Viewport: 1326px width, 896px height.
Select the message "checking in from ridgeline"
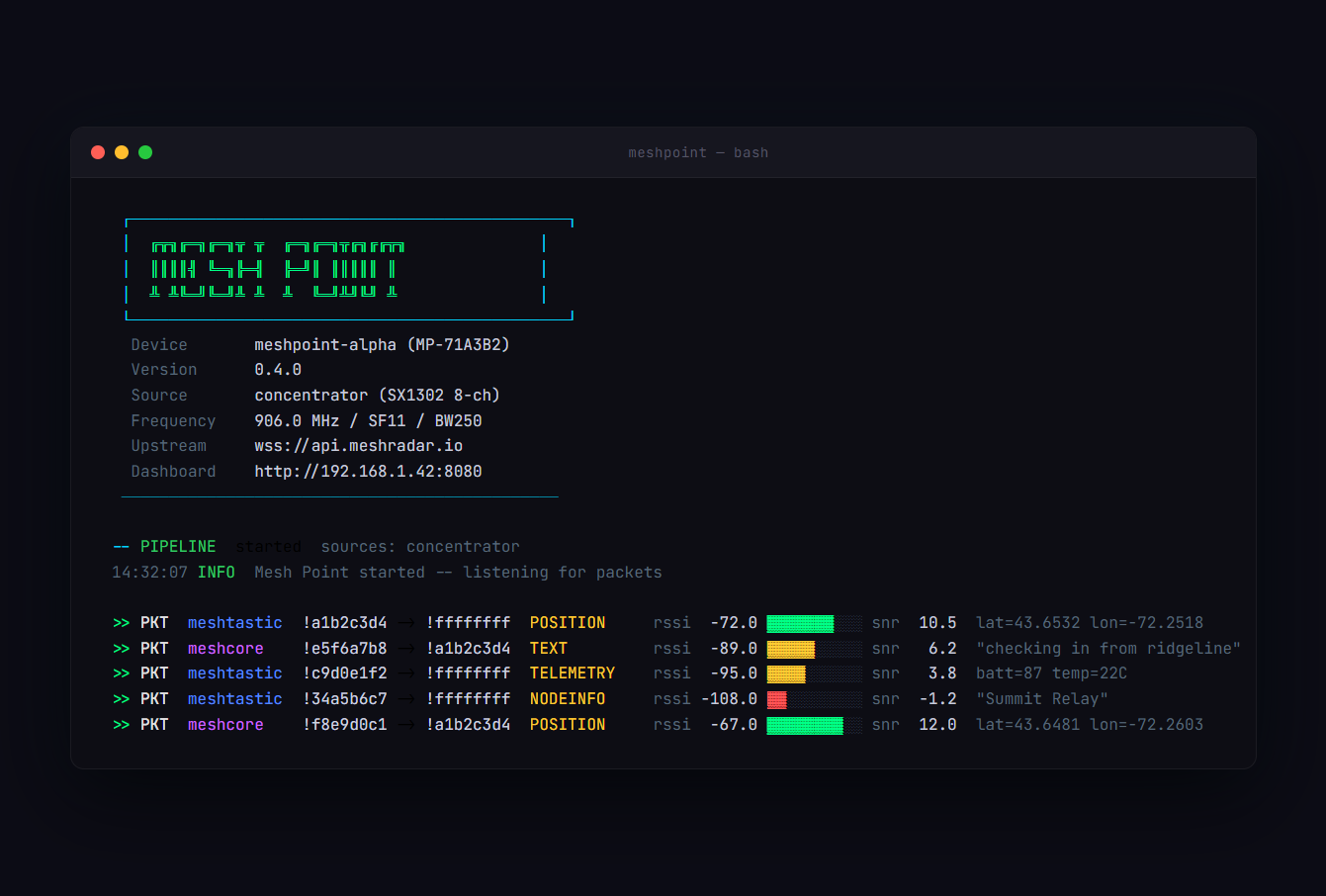click(1108, 649)
